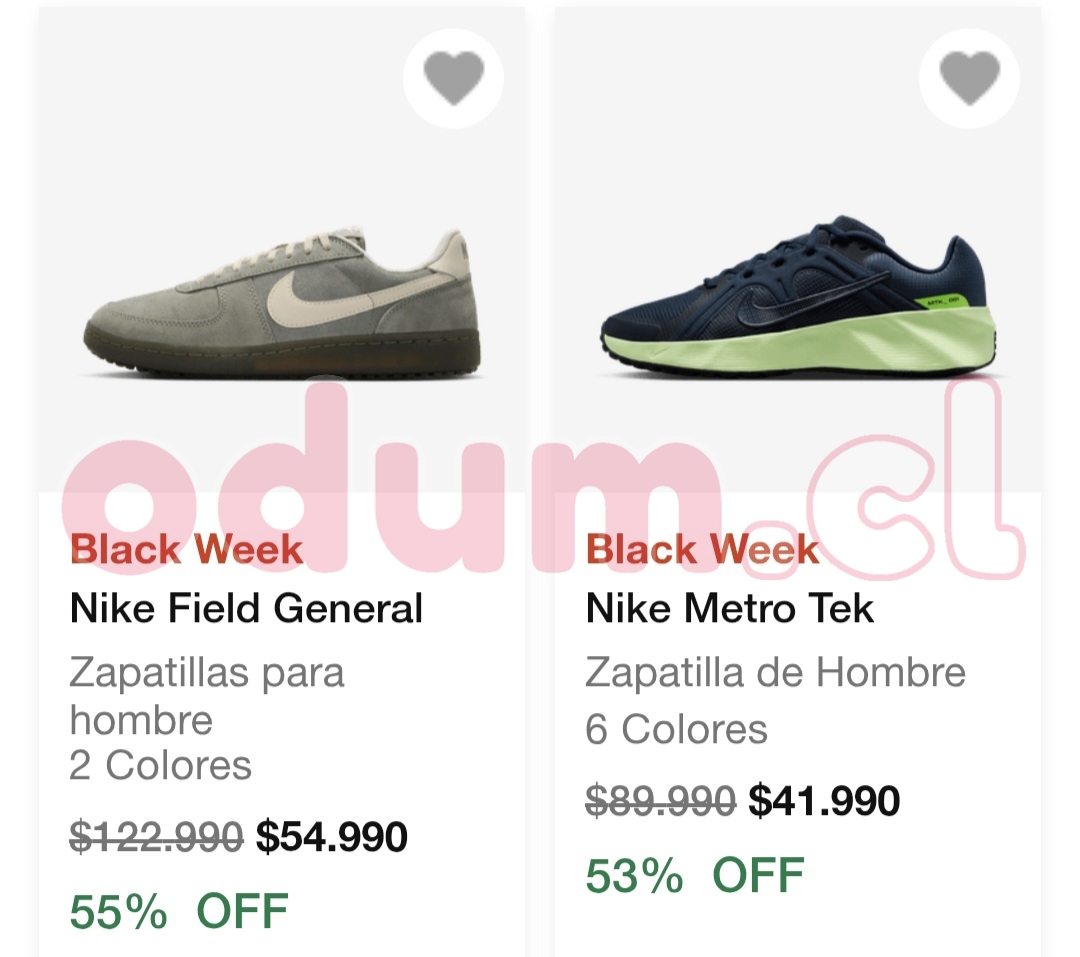
Task: Select the Nike Field General title
Action: click(246, 608)
